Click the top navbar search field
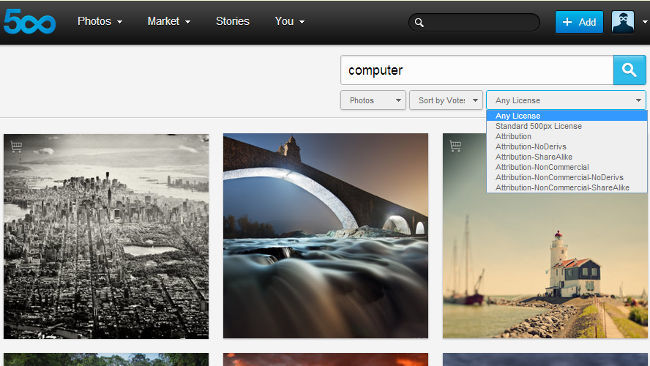The height and width of the screenshot is (366, 650). [x=474, y=22]
